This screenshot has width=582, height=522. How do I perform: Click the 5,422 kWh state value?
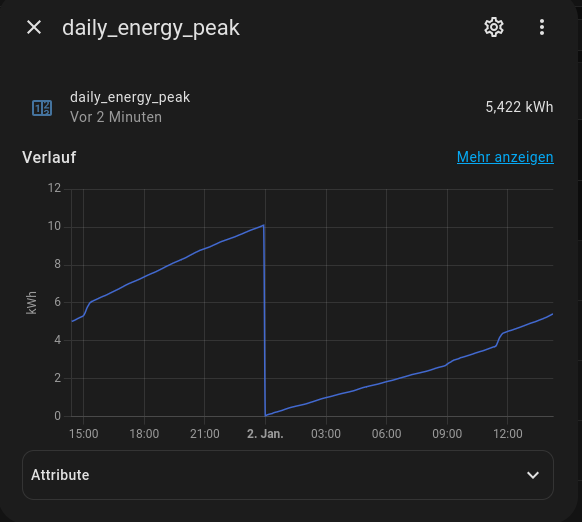[x=519, y=107]
